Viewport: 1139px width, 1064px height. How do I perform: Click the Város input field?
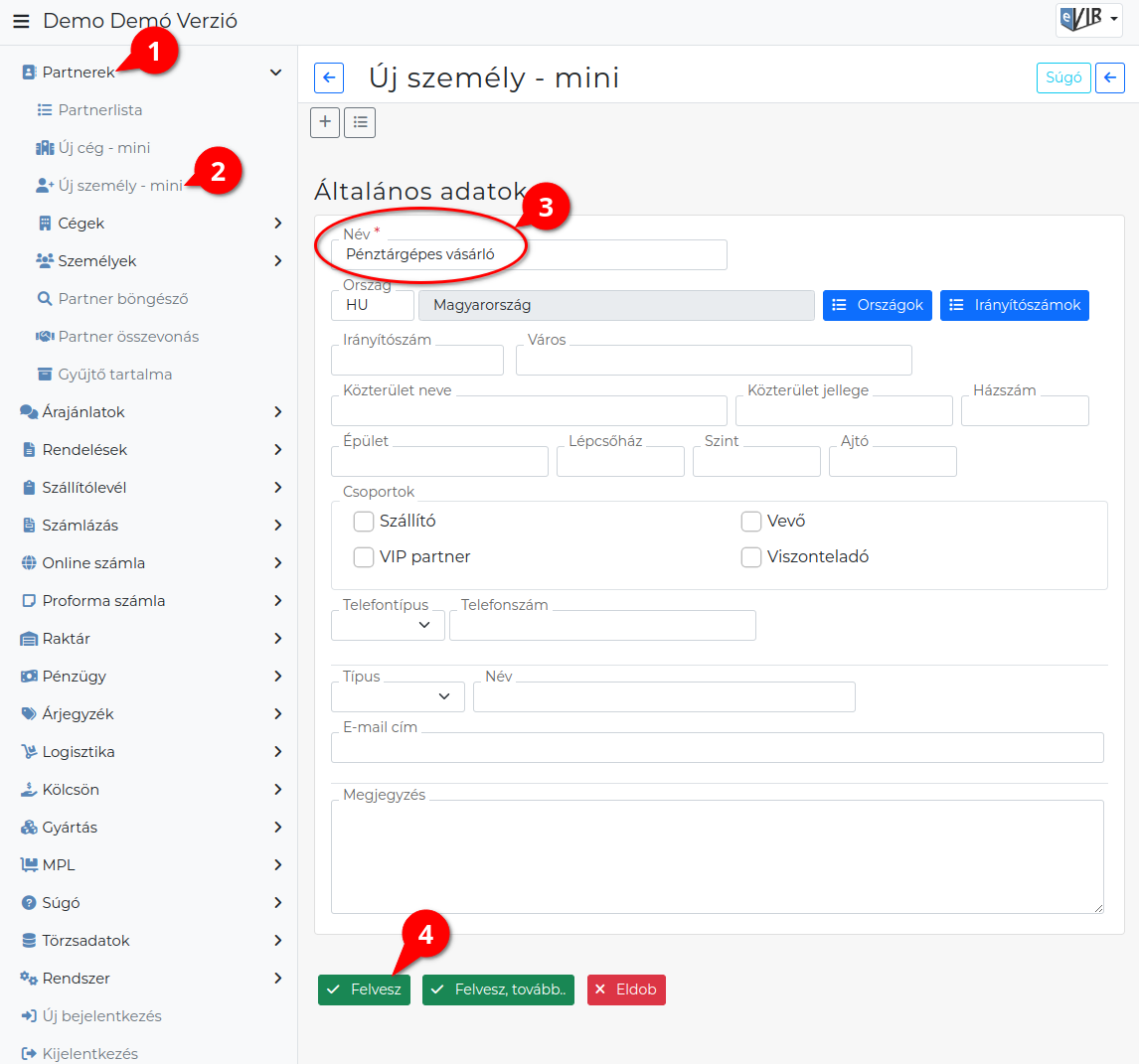coord(714,361)
